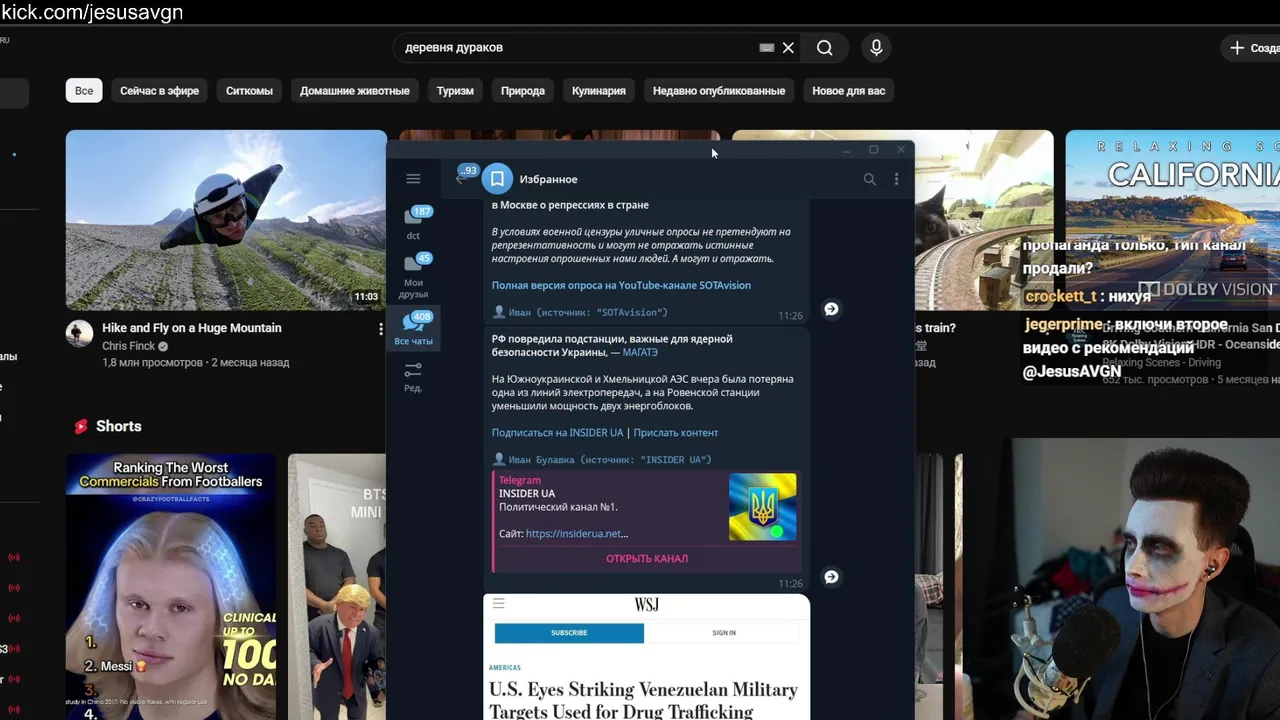This screenshot has height=720, width=1280.
Task: Open the on-screen keyboard in search box
Action: click(766, 48)
